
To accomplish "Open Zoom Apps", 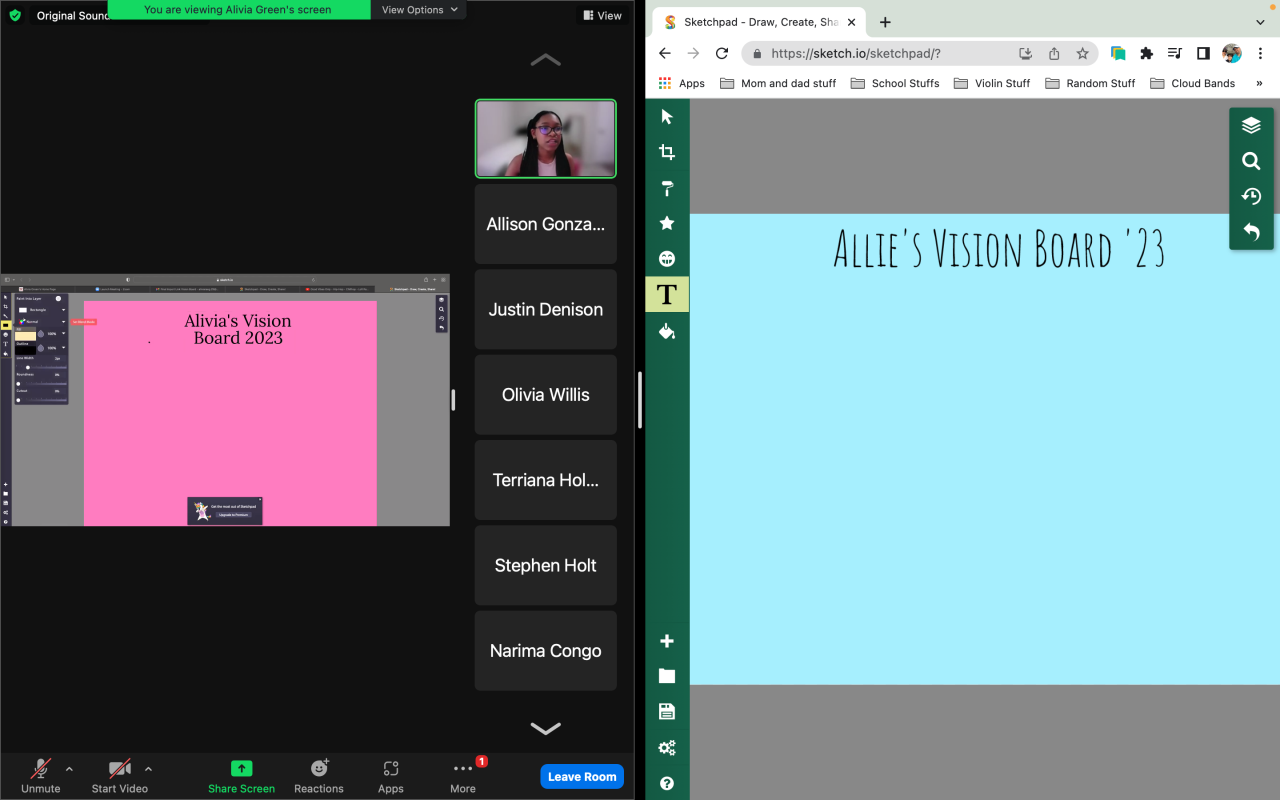I will (391, 776).
